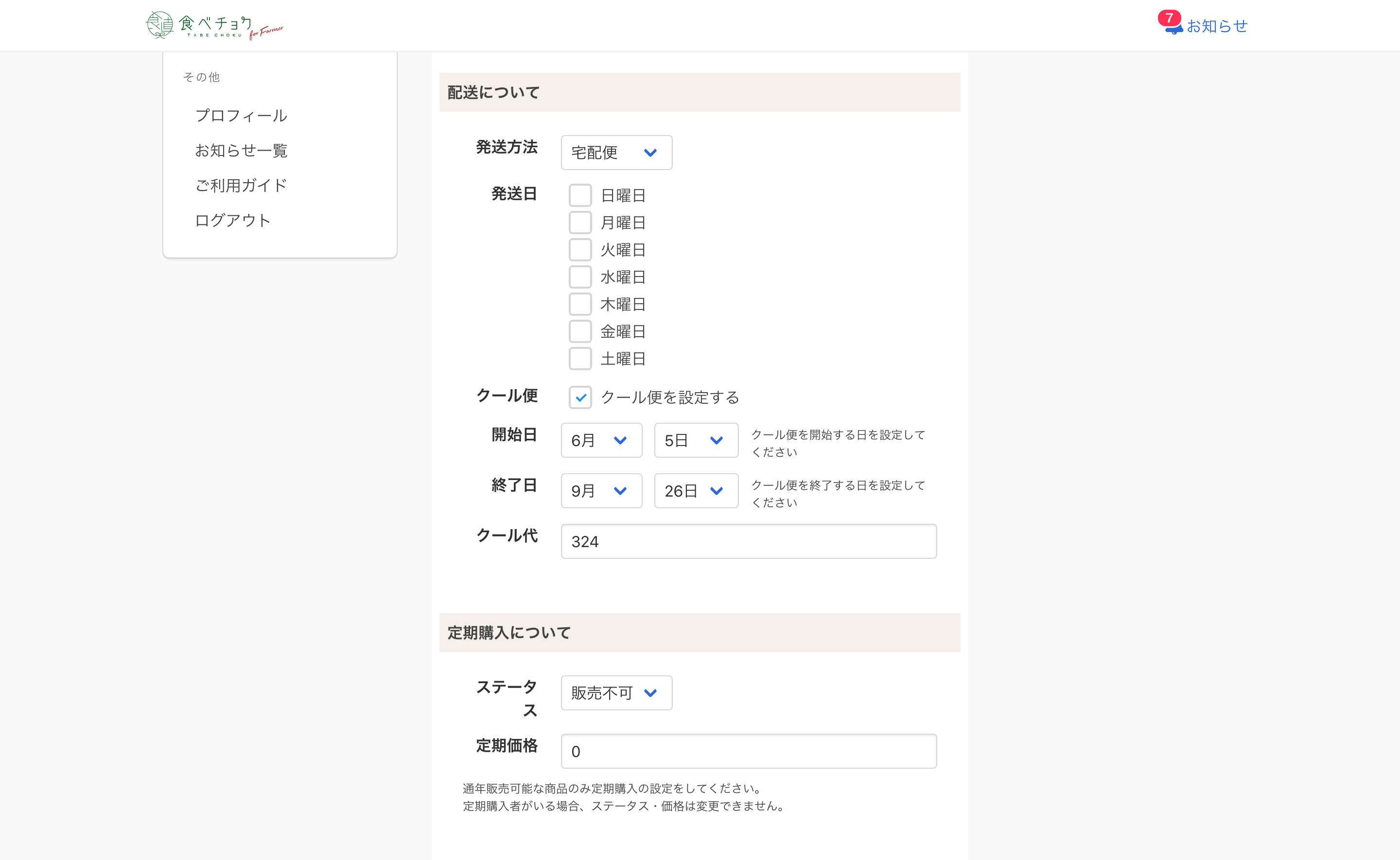The width and height of the screenshot is (1400, 860).
Task: Click the 食べチョク logo
Action: pyautogui.click(x=214, y=25)
